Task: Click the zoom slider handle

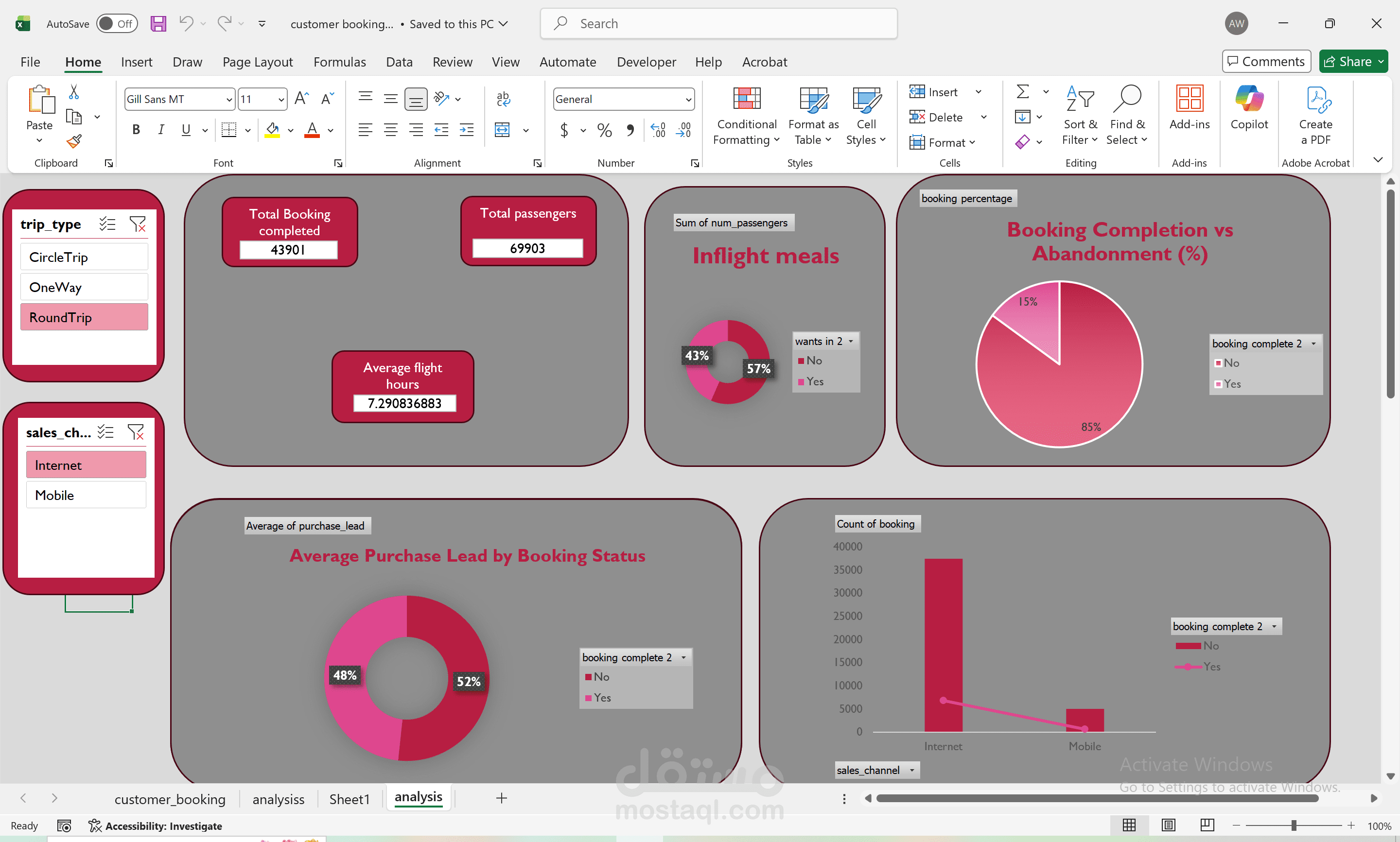Action: pos(1294,825)
